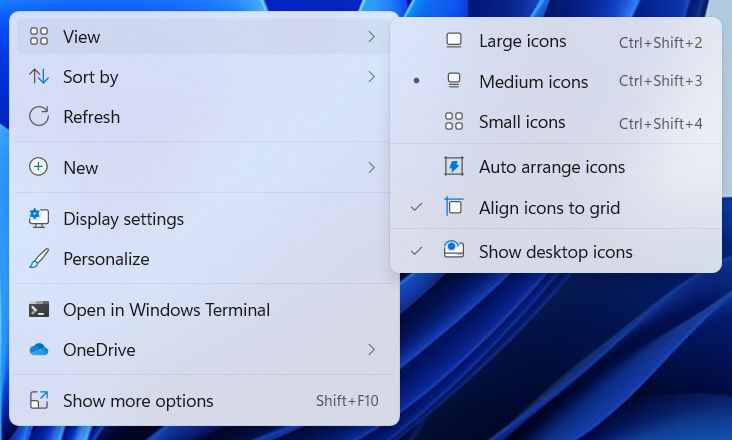Image resolution: width=732 pixels, height=440 pixels.
Task: Click the Sort by arrows icon
Action: [x=39, y=77]
